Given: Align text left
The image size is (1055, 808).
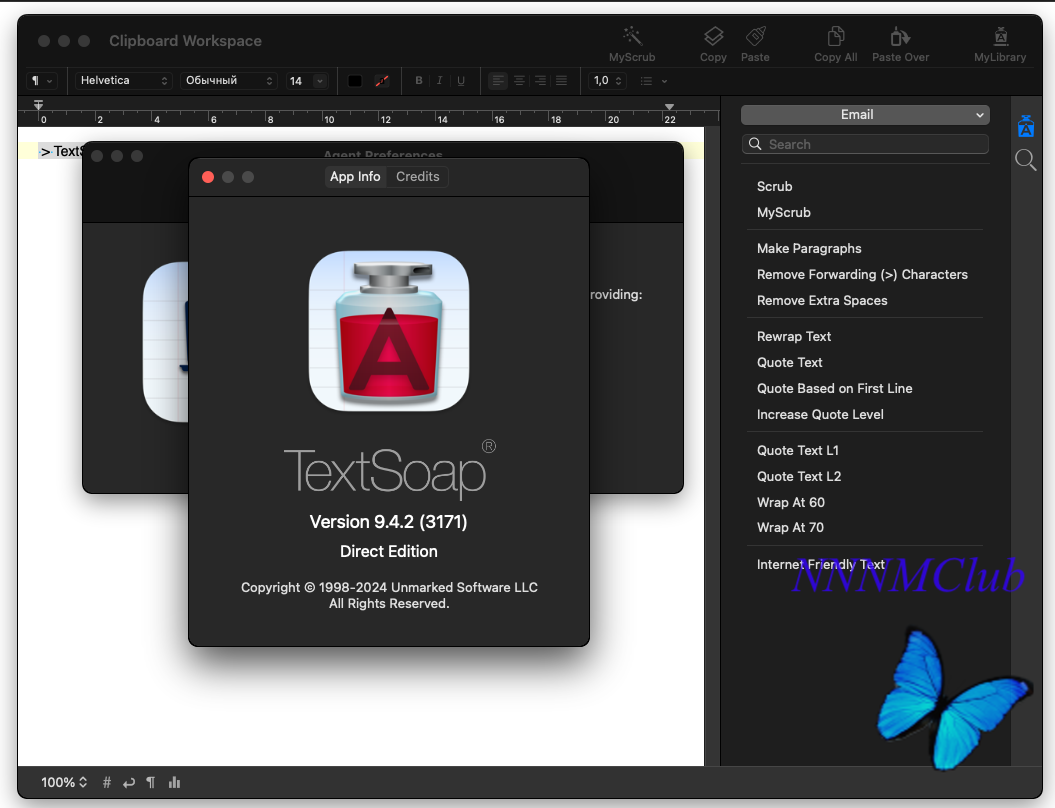Looking at the screenshot, I should click(498, 81).
